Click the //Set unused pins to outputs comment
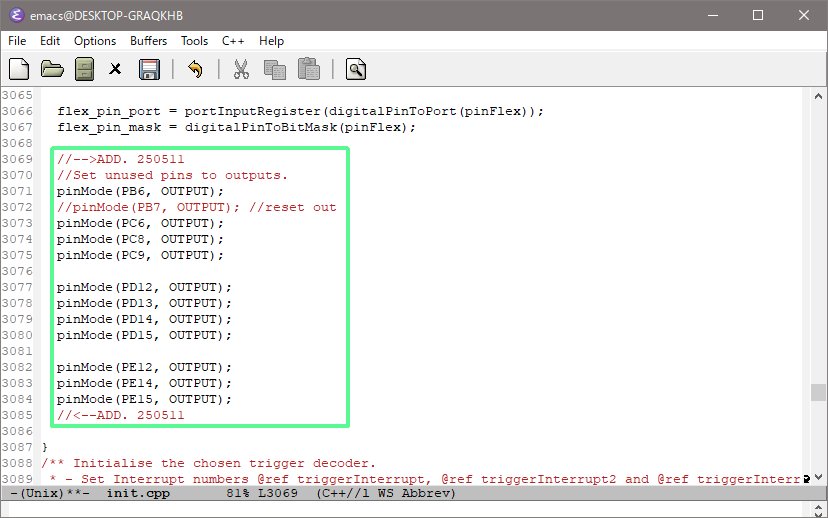Screen dimensions: 828x518 (172, 175)
